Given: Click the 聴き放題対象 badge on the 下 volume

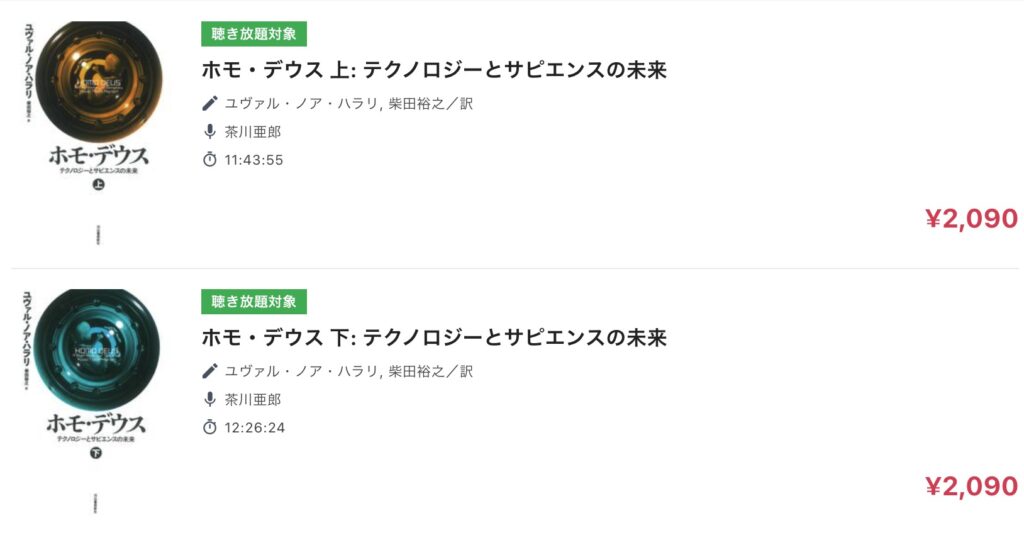Looking at the screenshot, I should point(254,302).
